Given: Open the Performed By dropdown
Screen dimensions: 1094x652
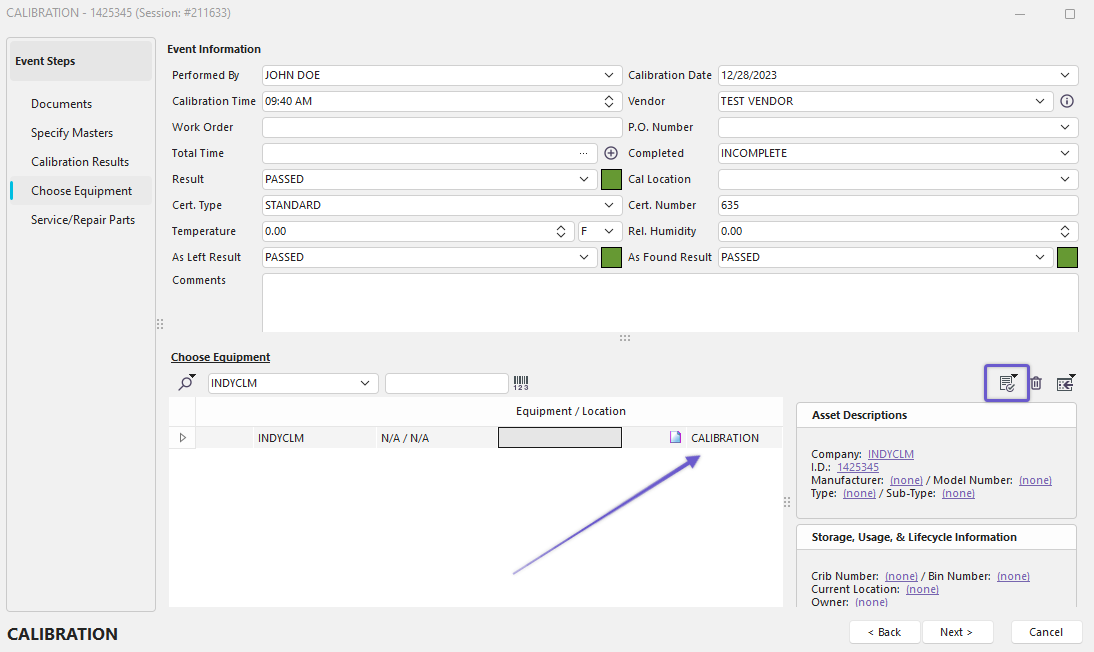Looking at the screenshot, I should coord(610,75).
